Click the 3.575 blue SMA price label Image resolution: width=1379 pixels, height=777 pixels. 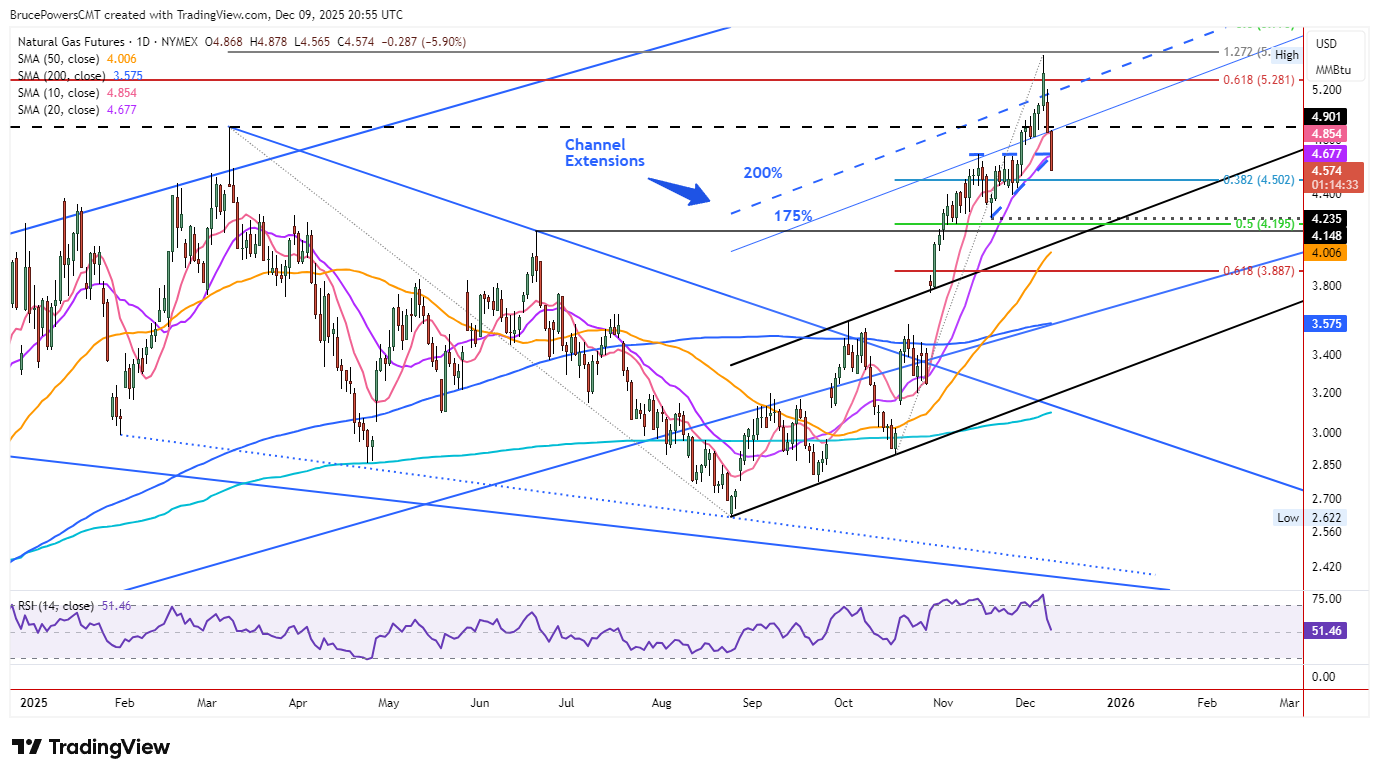tap(1327, 324)
